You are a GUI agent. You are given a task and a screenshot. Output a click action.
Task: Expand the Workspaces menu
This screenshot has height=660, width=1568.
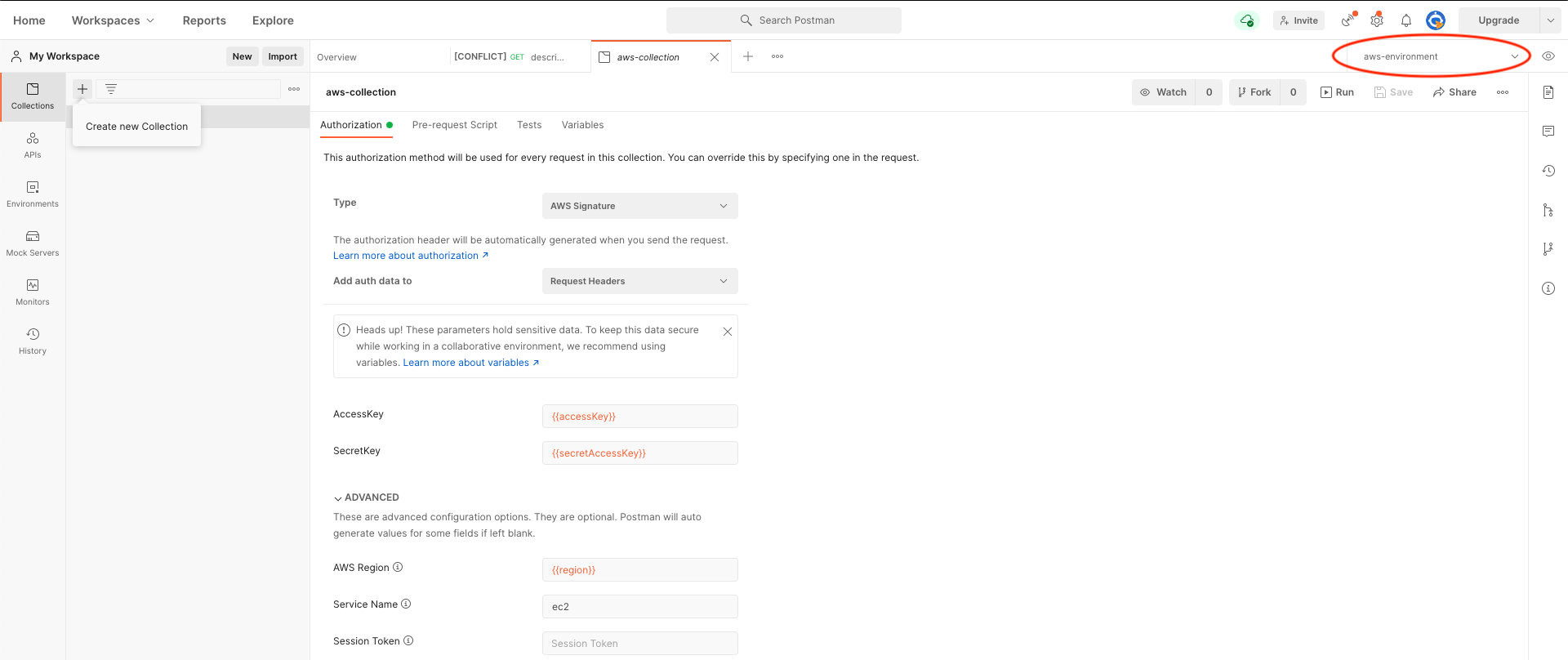(113, 20)
